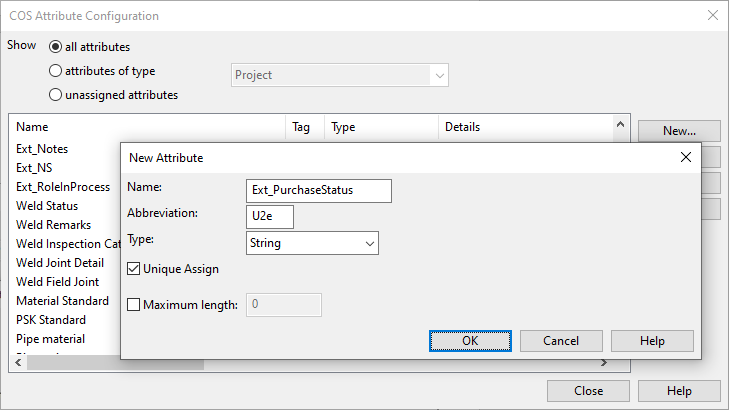This screenshot has height=410, width=729.
Task: Sort list by the Name column header
Action: (148, 127)
